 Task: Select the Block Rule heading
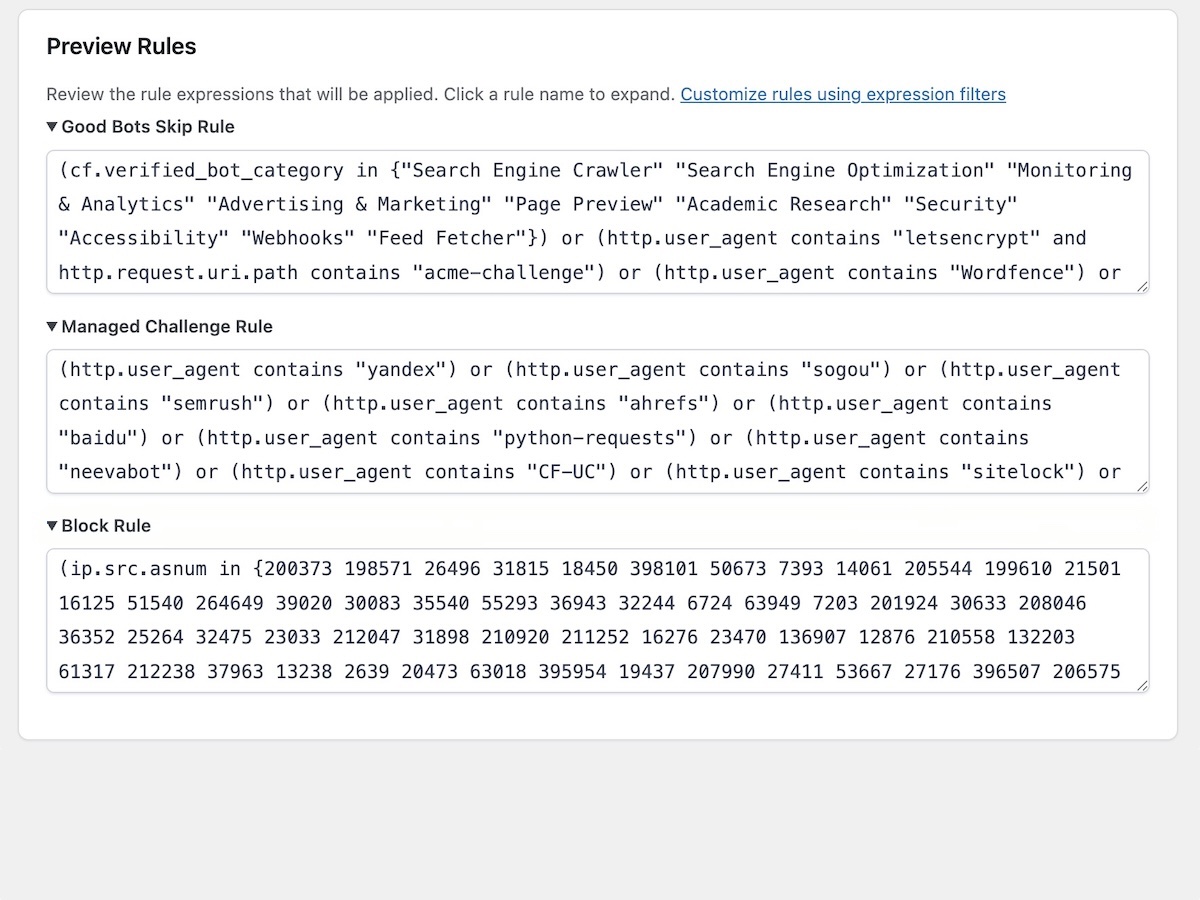pyautogui.click(x=106, y=525)
